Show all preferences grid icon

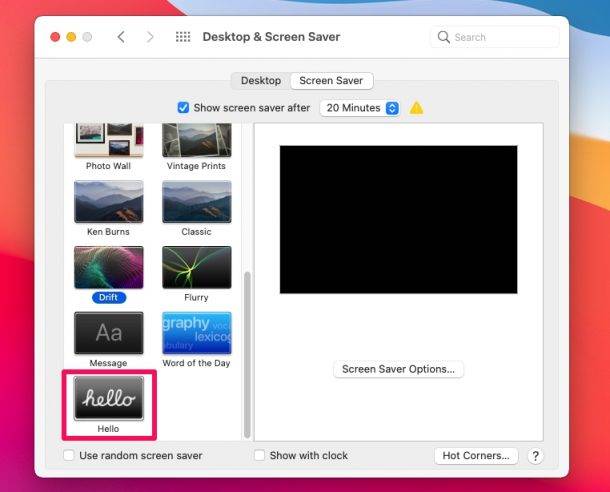[x=183, y=37]
